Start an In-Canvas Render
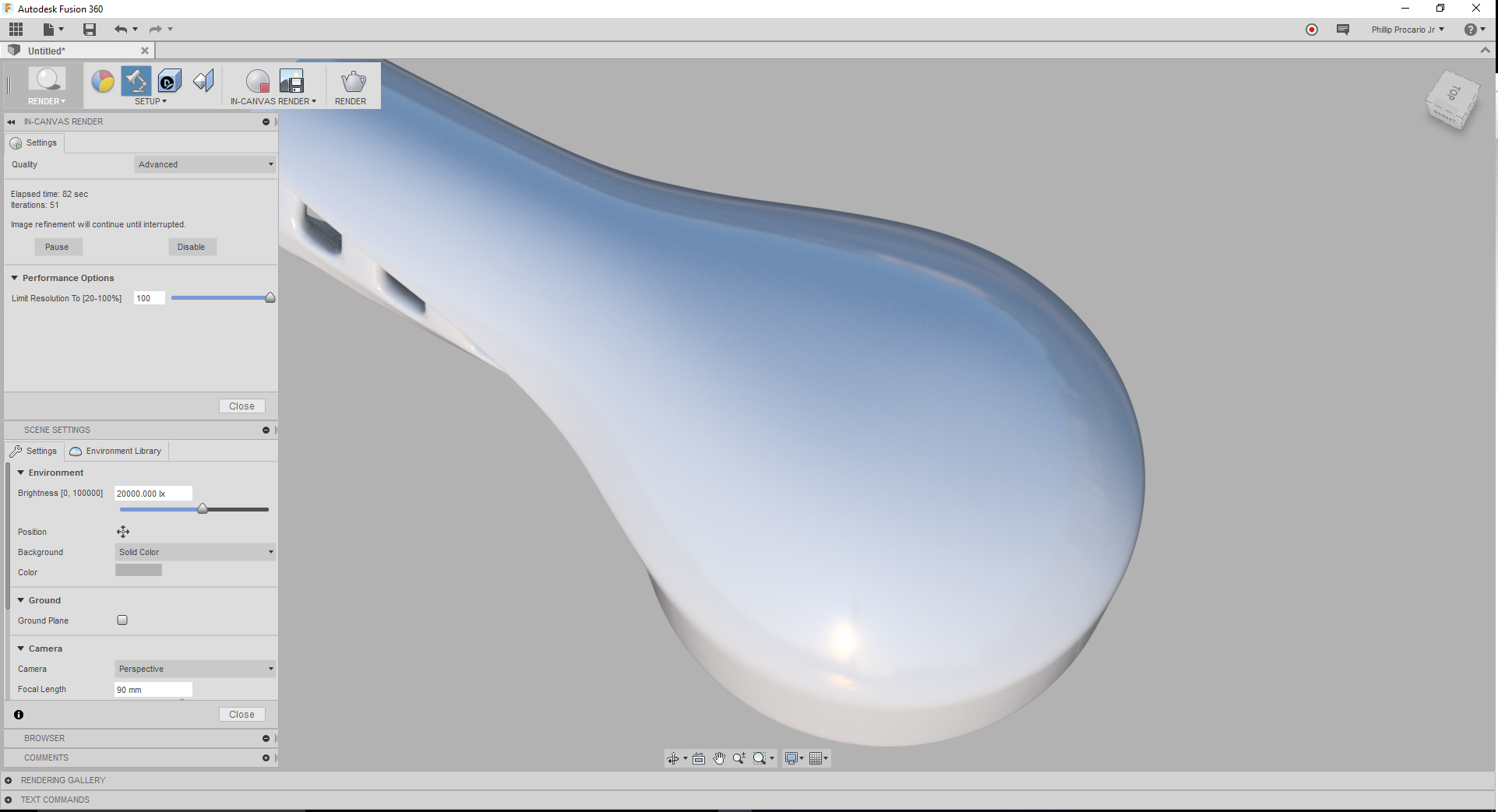The width and height of the screenshot is (1498, 812). 257,81
